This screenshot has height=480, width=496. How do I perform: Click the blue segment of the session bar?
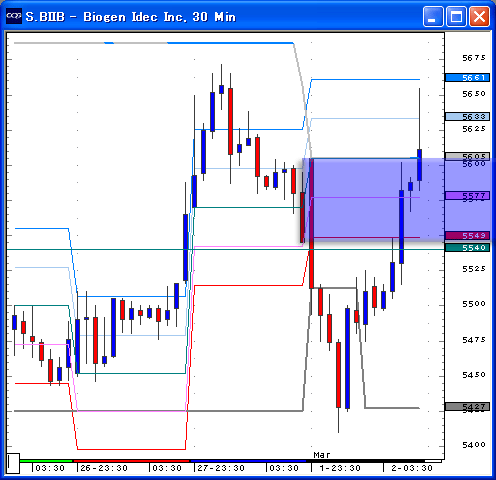[248, 461]
